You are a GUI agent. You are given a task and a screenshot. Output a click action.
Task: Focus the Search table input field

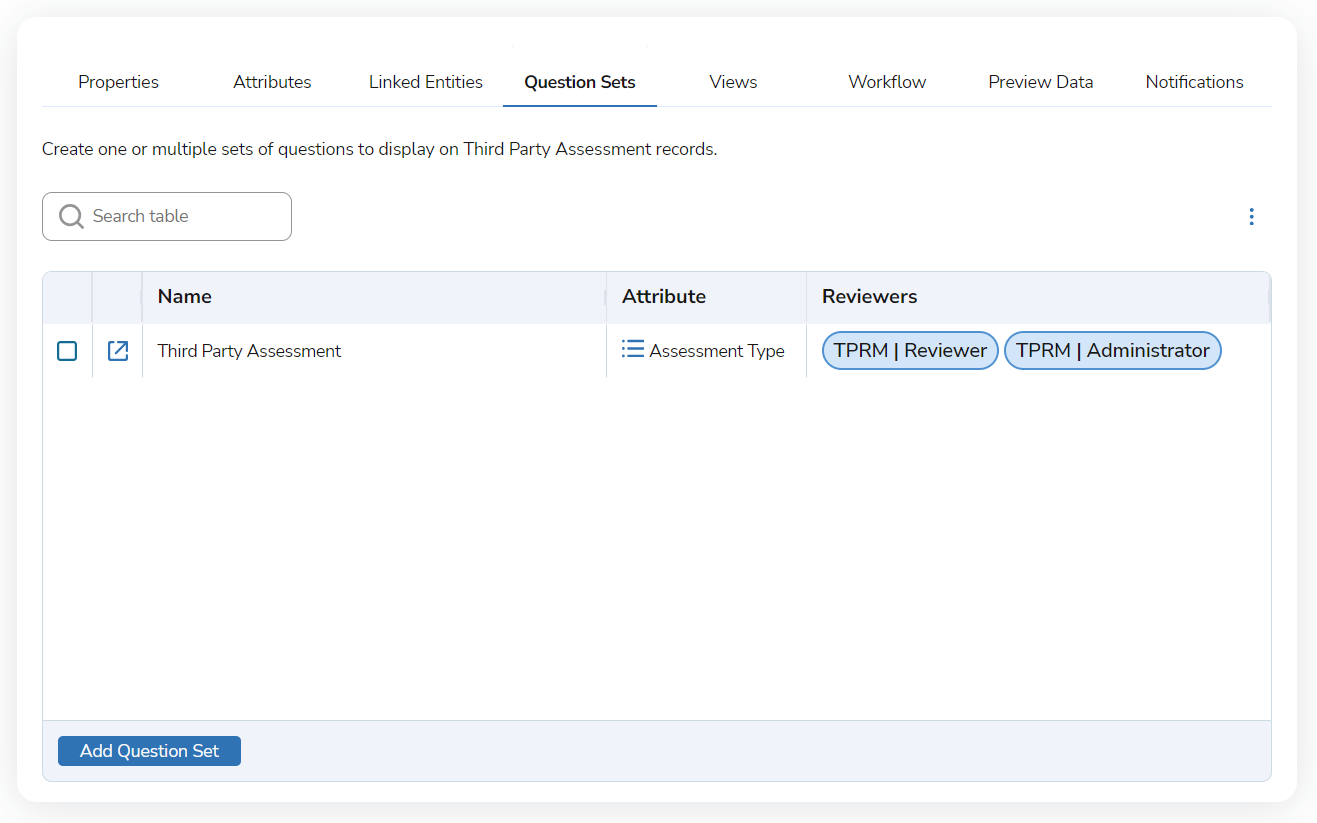pos(167,216)
